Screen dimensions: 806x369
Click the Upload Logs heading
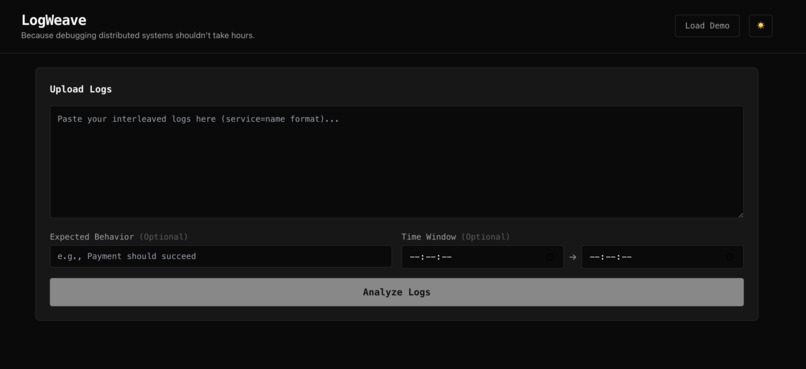click(81, 89)
